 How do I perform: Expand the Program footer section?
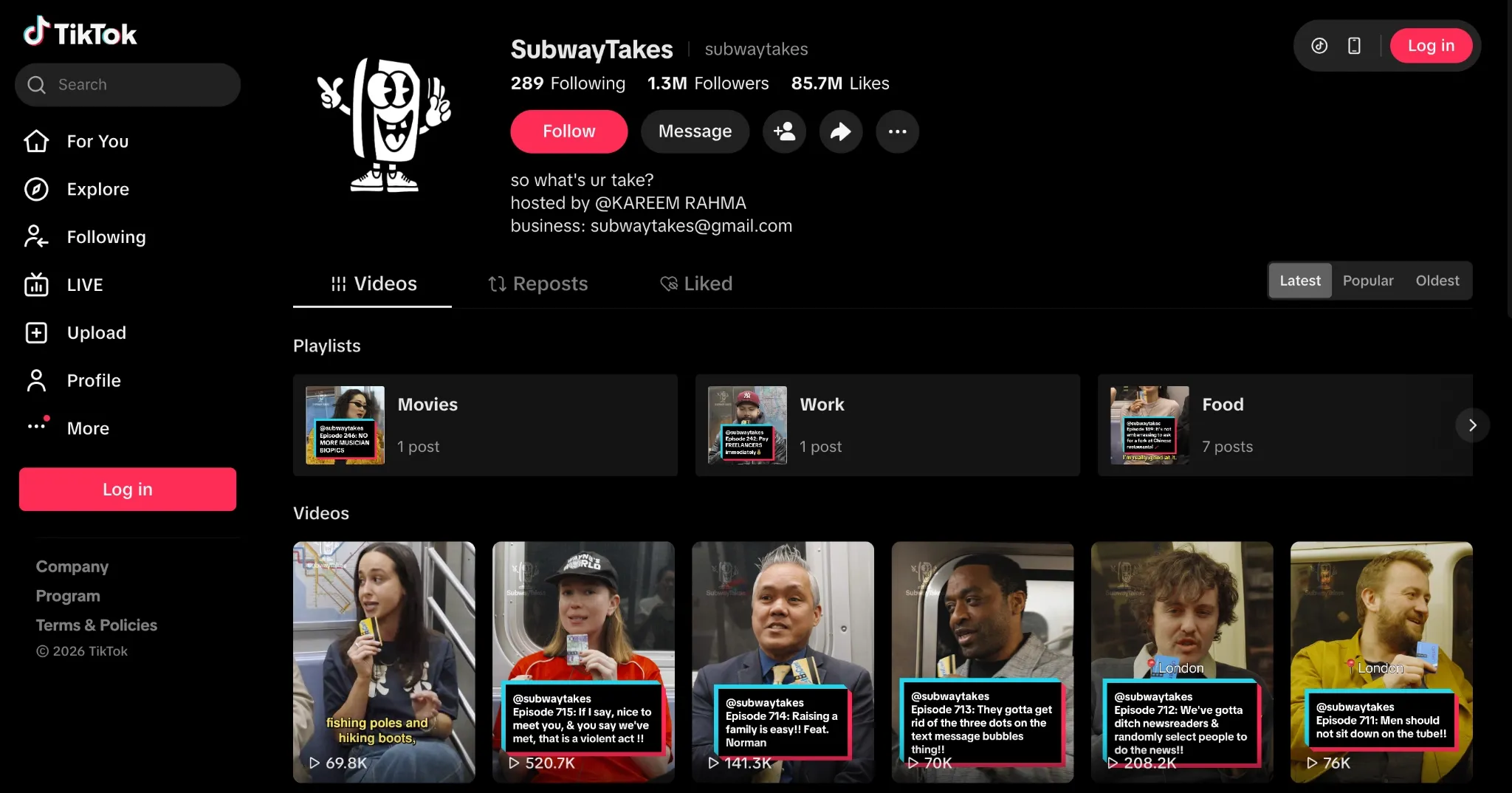coord(68,596)
